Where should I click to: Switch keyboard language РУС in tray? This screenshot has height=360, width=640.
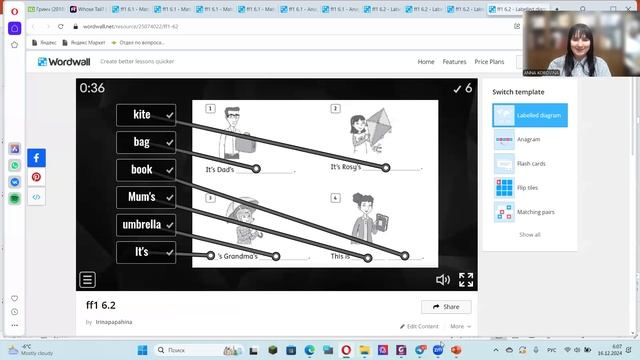[x=551, y=350]
